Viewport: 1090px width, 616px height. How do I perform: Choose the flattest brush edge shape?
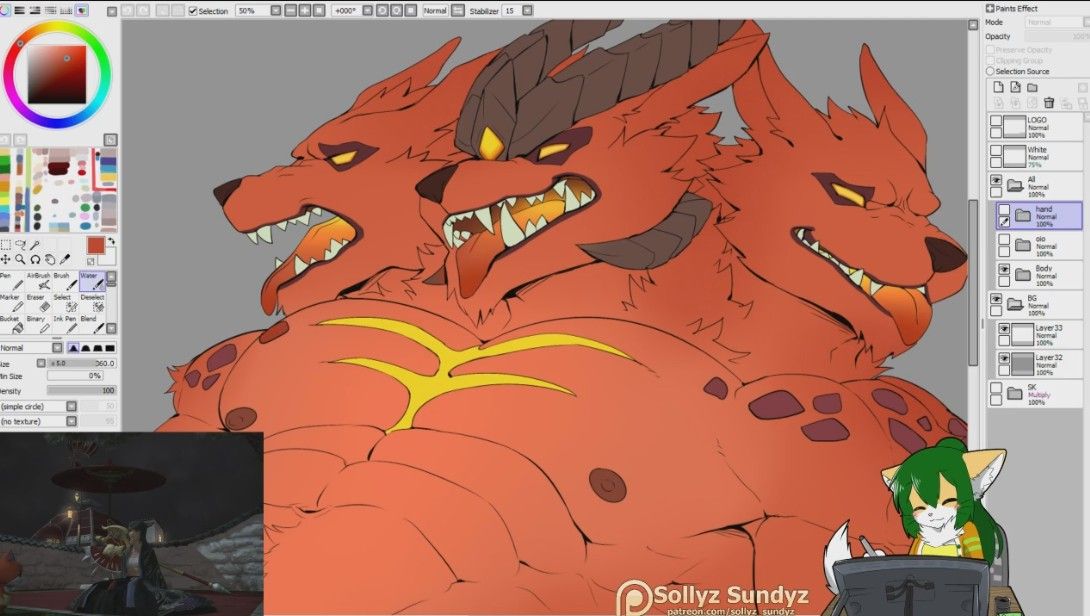(110, 348)
